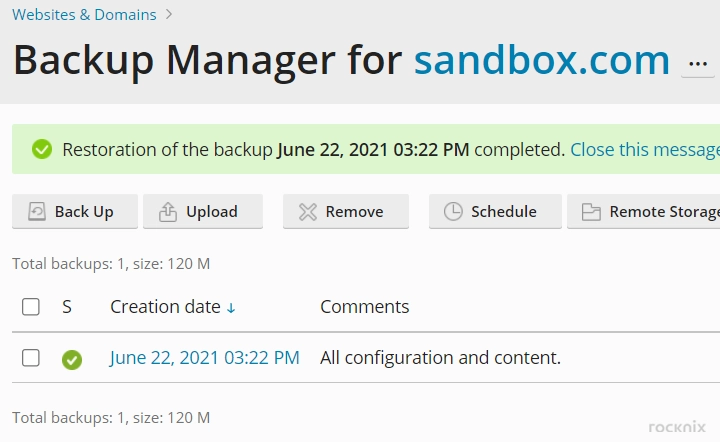The image size is (720, 442).
Task: Open the June 22, 2021 03:22 PM backup
Action: [204, 358]
